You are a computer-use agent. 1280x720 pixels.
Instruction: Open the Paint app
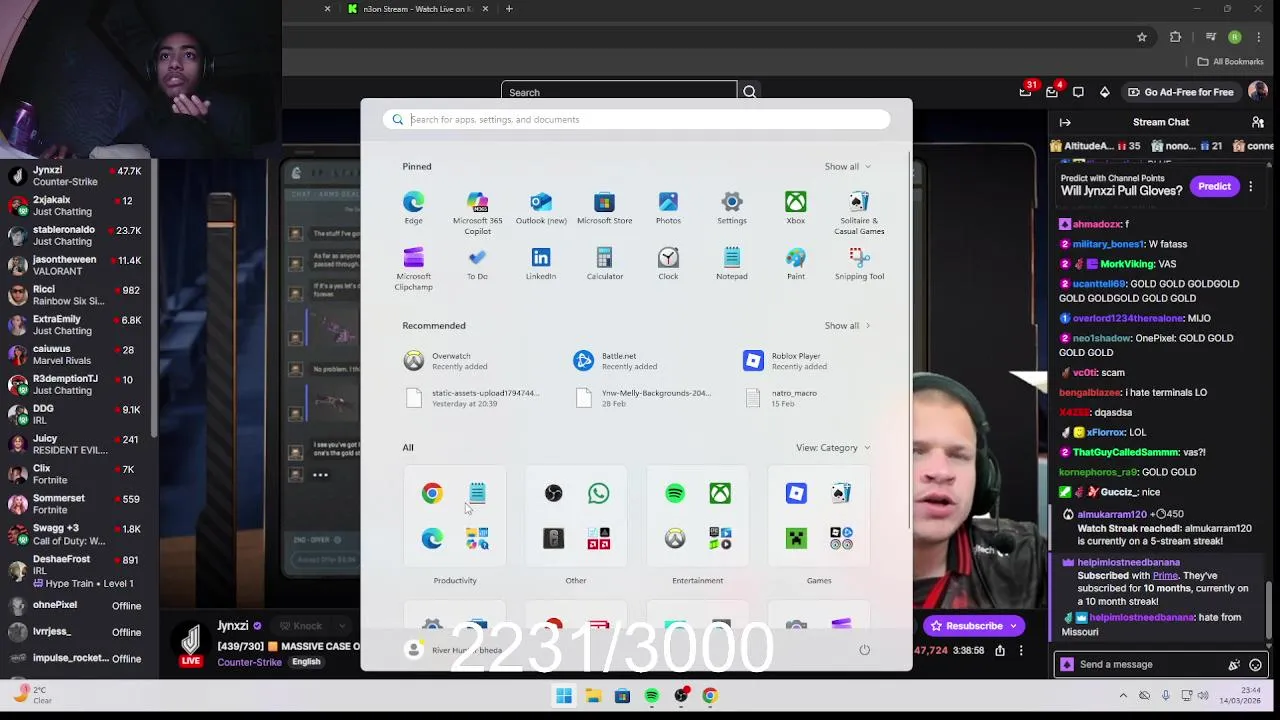tap(795, 264)
